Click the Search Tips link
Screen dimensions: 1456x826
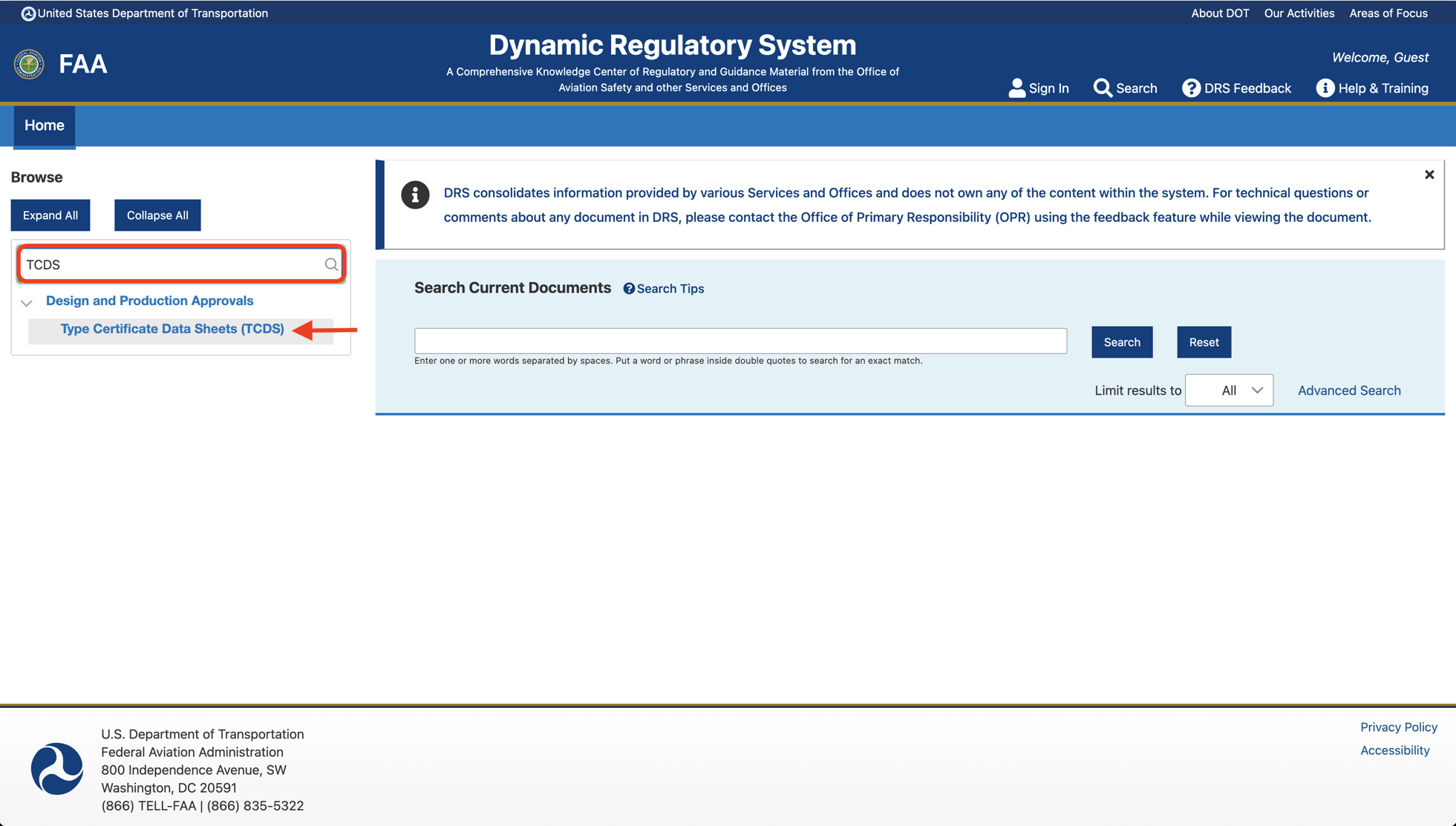[662, 288]
